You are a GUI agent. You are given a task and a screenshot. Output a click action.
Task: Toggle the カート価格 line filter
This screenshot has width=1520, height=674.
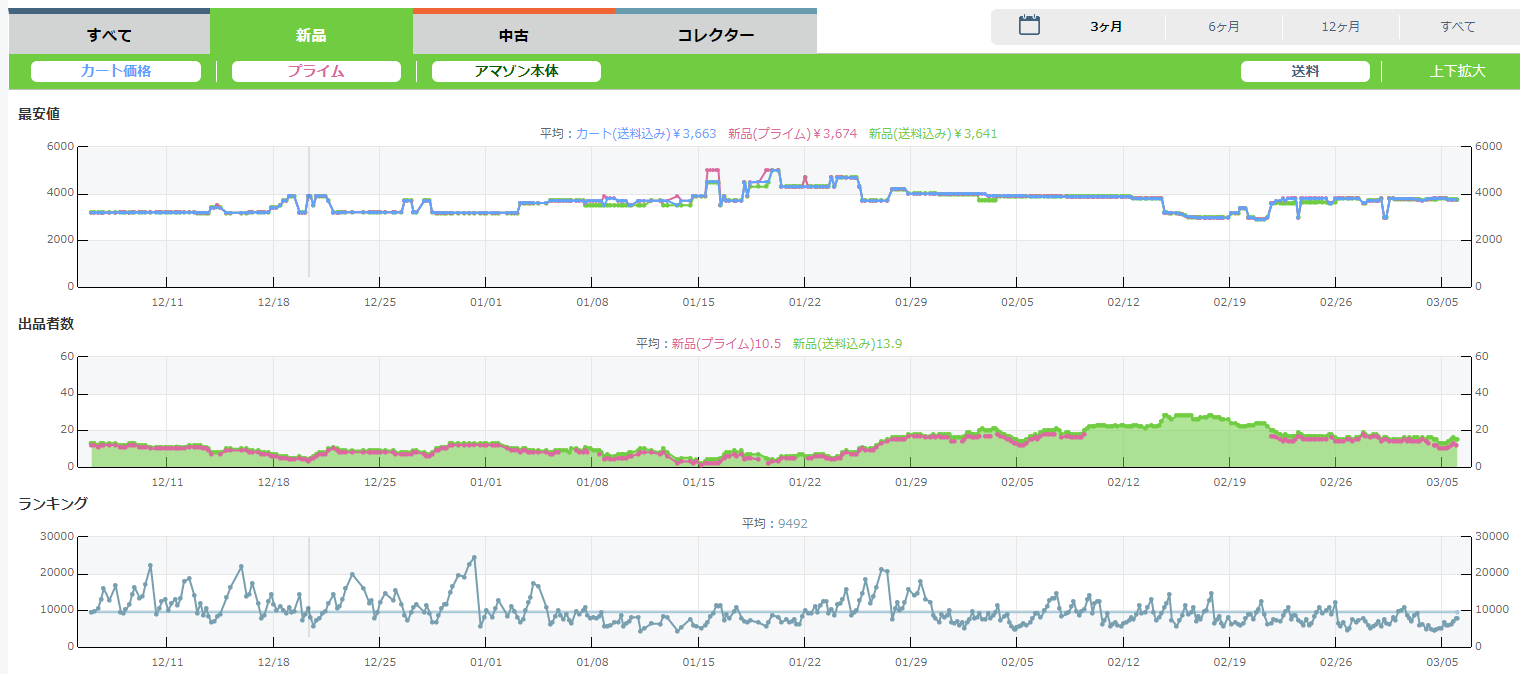[x=116, y=72]
